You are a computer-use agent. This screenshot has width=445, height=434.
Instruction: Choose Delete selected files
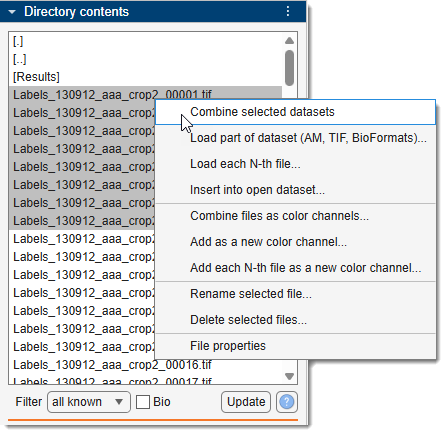[296, 320]
